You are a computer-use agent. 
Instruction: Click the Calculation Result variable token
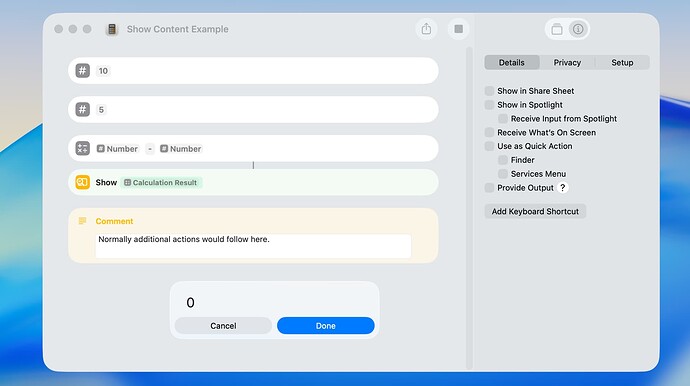click(161, 183)
